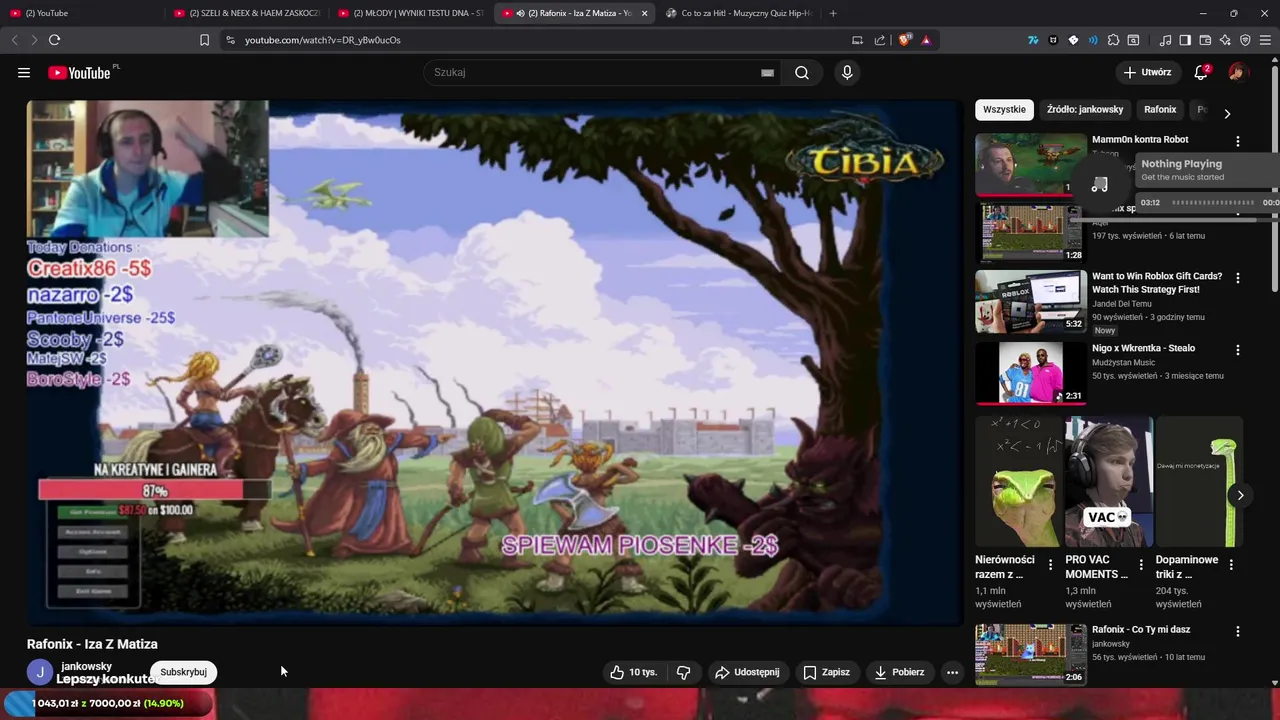
Task: Open the jankowsky channel name link
Action: 86,666
